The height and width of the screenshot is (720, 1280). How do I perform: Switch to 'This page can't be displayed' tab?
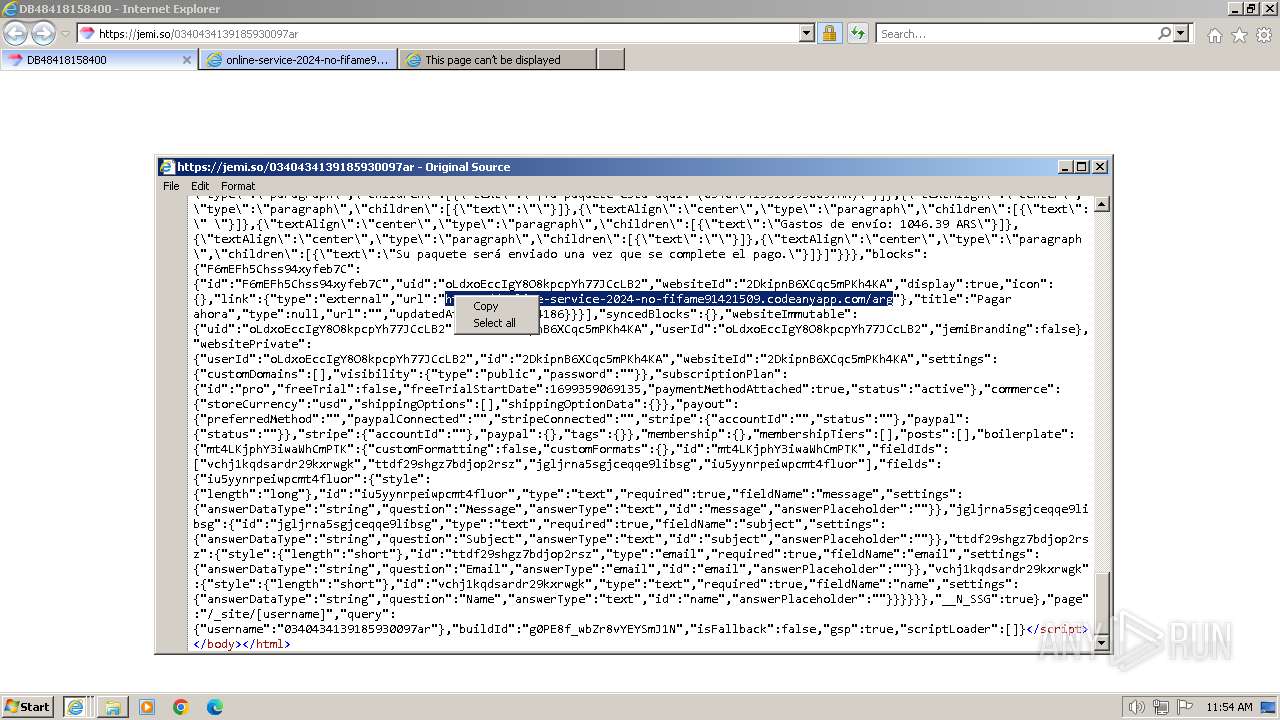tap(497, 59)
